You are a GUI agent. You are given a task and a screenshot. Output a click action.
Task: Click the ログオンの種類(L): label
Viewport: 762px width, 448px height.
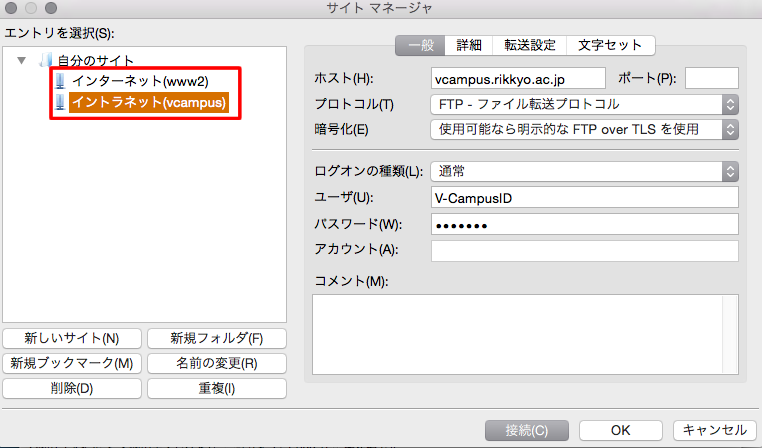point(369,171)
